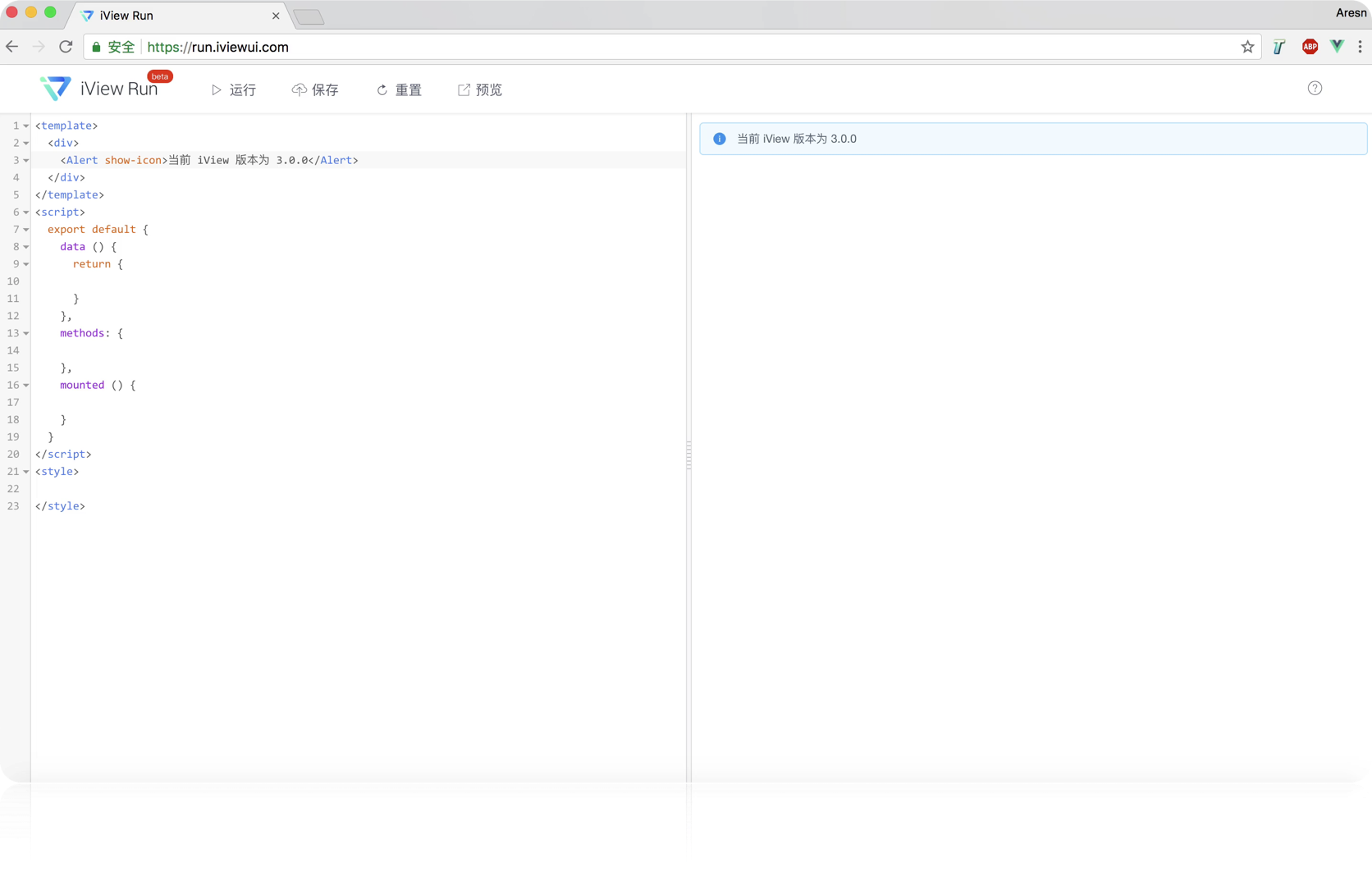Click the green T extension icon
Screen dimensions: 1372x882
[x=1279, y=47]
